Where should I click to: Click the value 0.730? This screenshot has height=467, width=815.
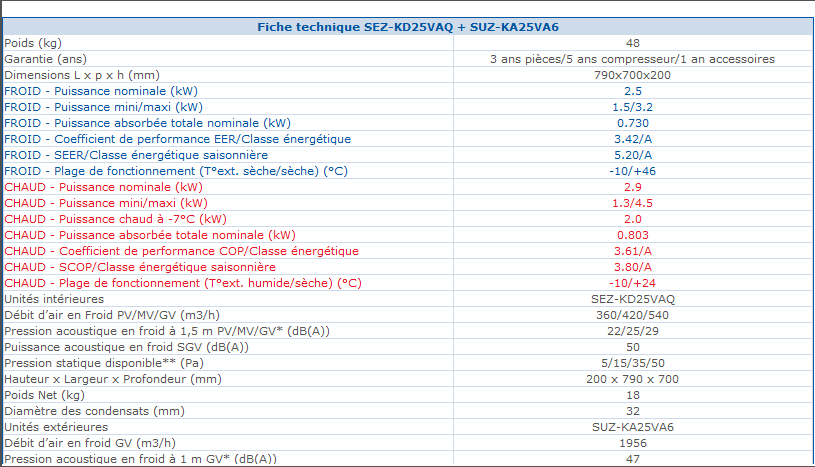pos(633,123)
